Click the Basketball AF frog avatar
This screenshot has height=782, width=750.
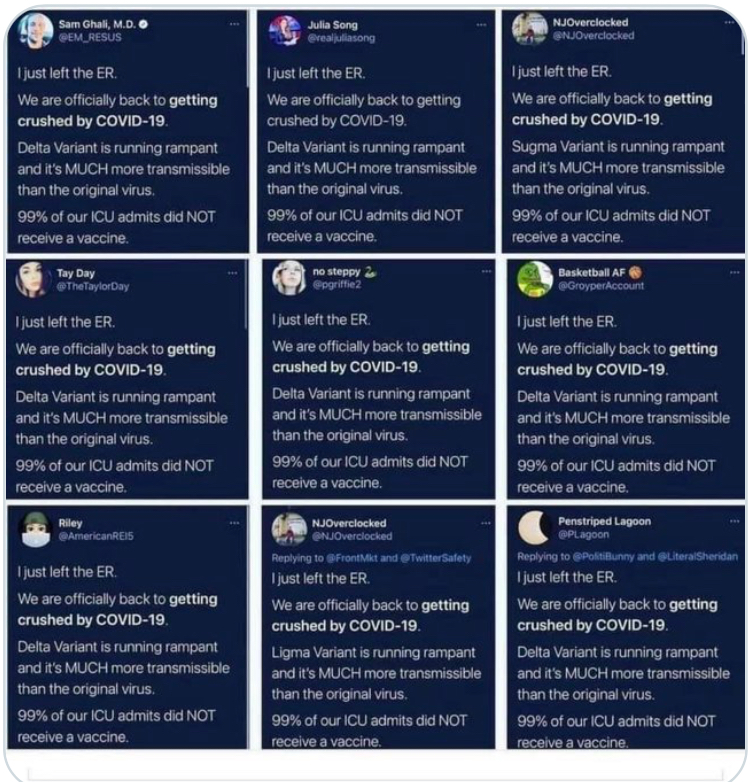(x=535, y=279)
